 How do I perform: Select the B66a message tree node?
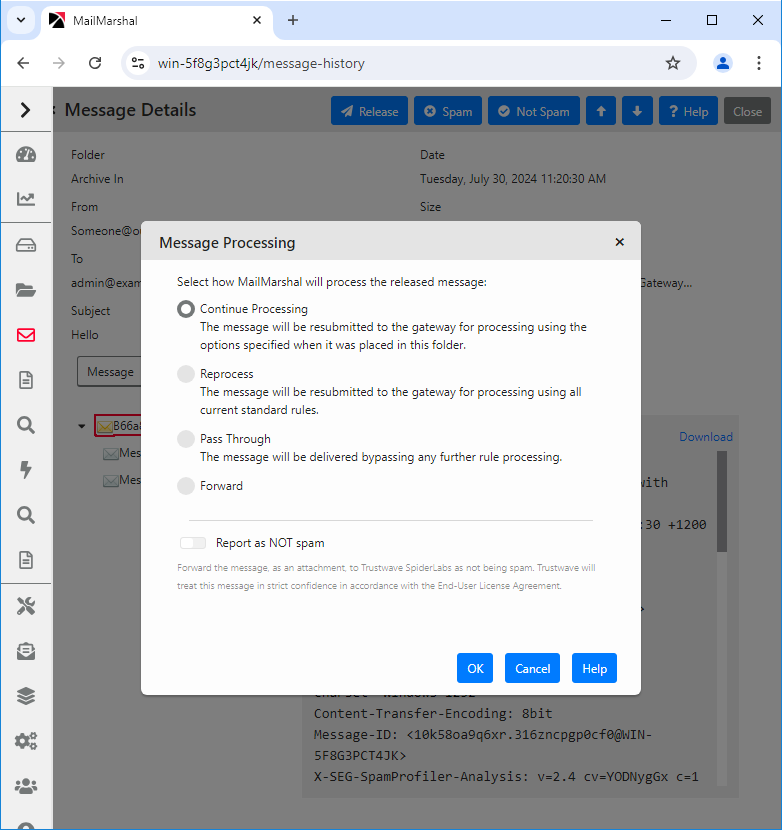click(x=119, y=426)
